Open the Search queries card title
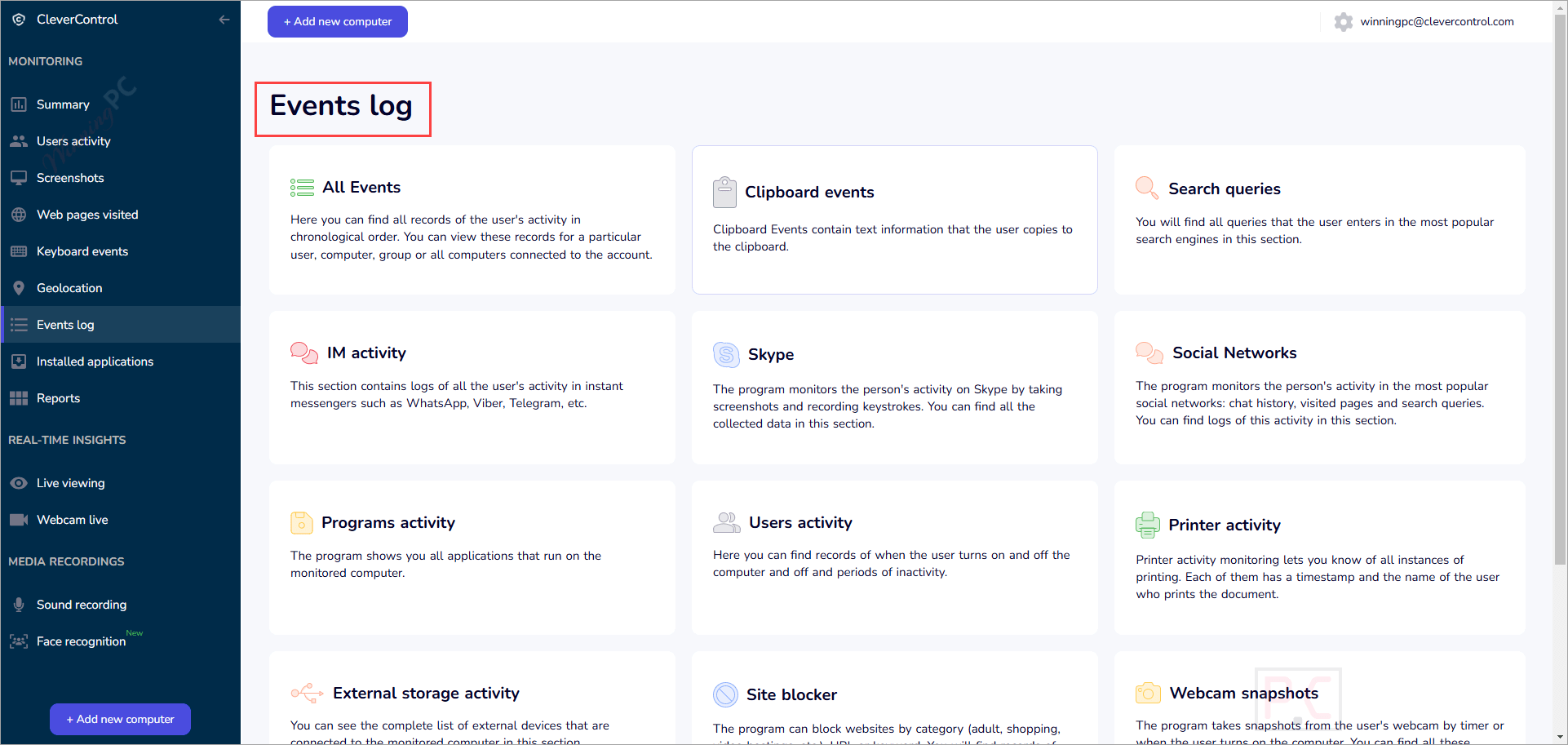 pyautogui.click(x=1225, y=188)
